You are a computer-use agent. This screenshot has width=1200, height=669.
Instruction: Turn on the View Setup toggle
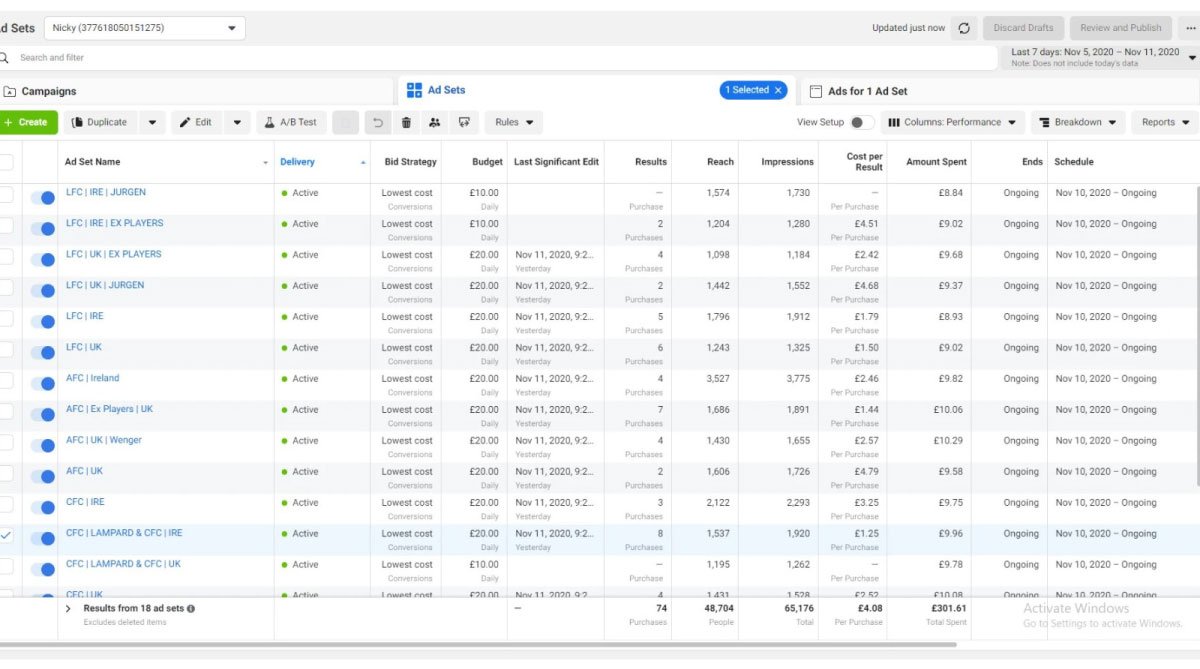[x=861, y=123]
